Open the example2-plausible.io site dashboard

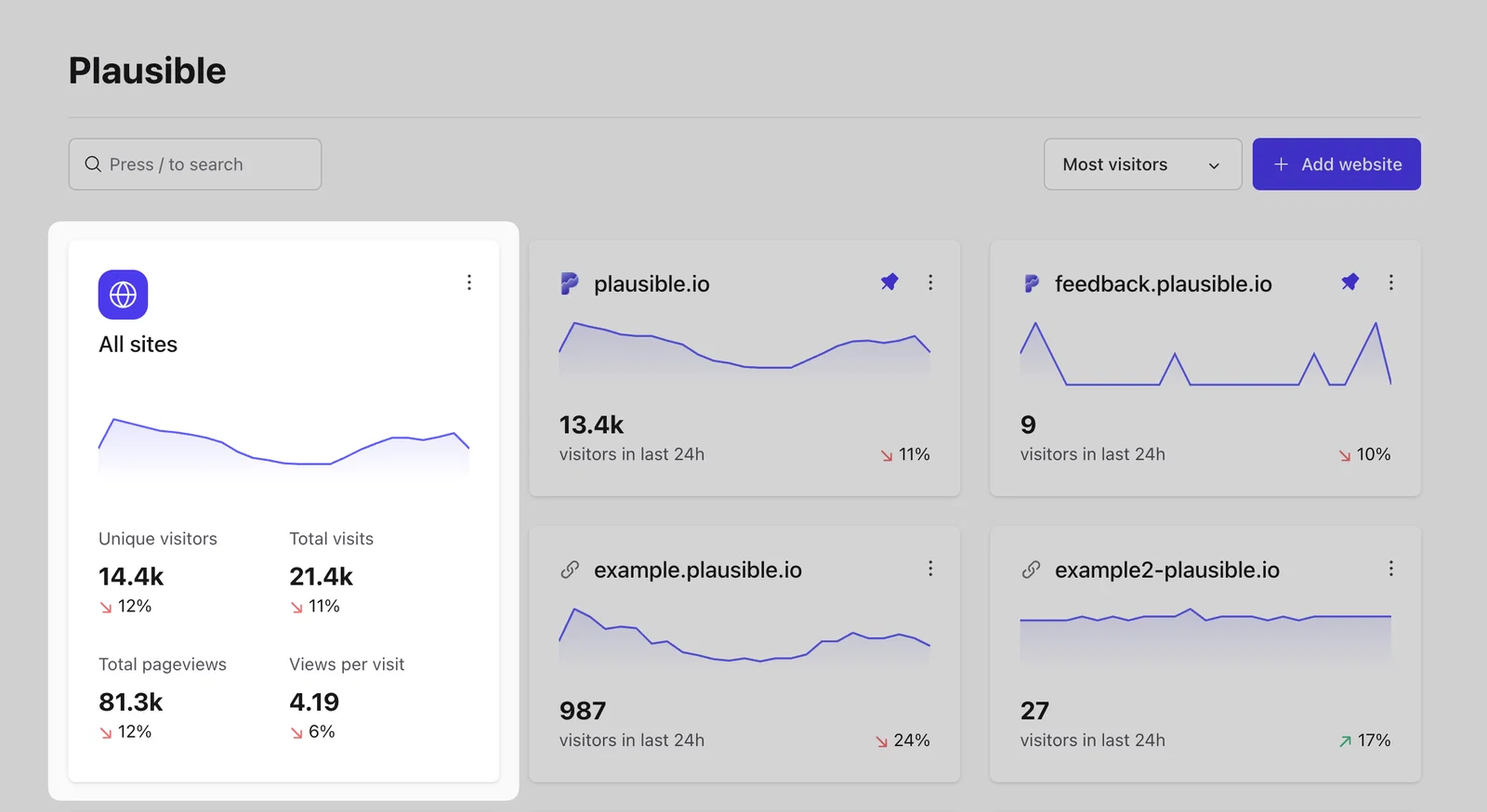tap(1166, 570)
